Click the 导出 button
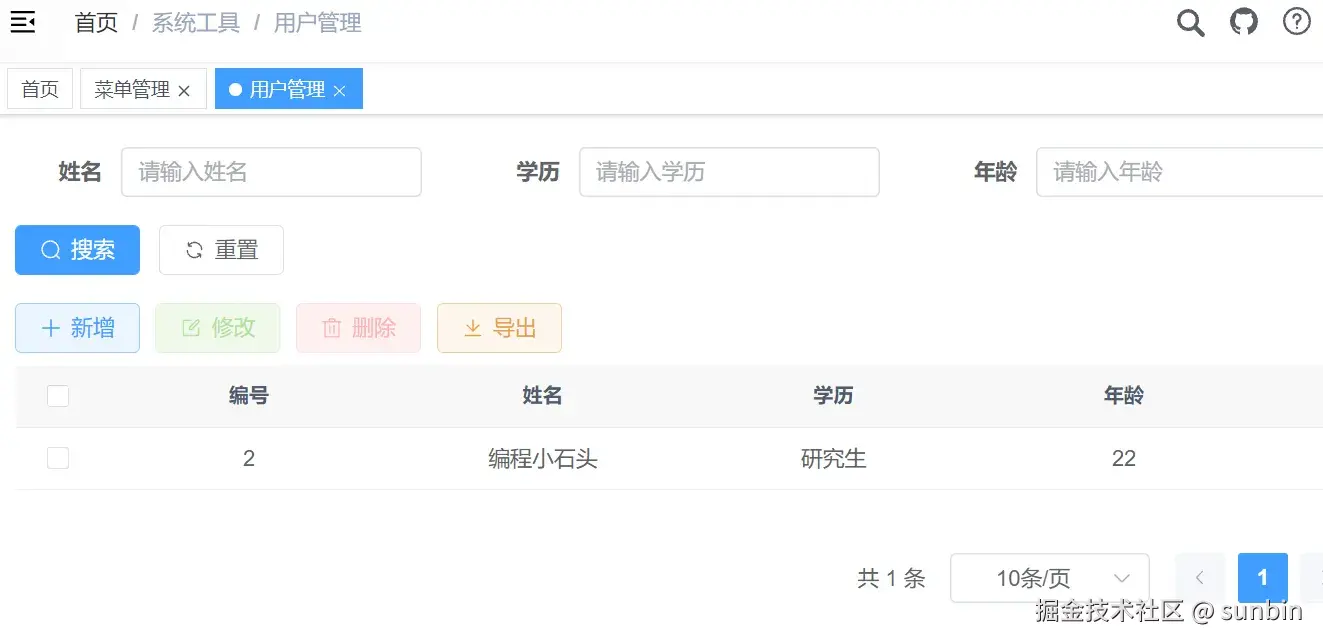1323x644 pixels. coord(499,328)
